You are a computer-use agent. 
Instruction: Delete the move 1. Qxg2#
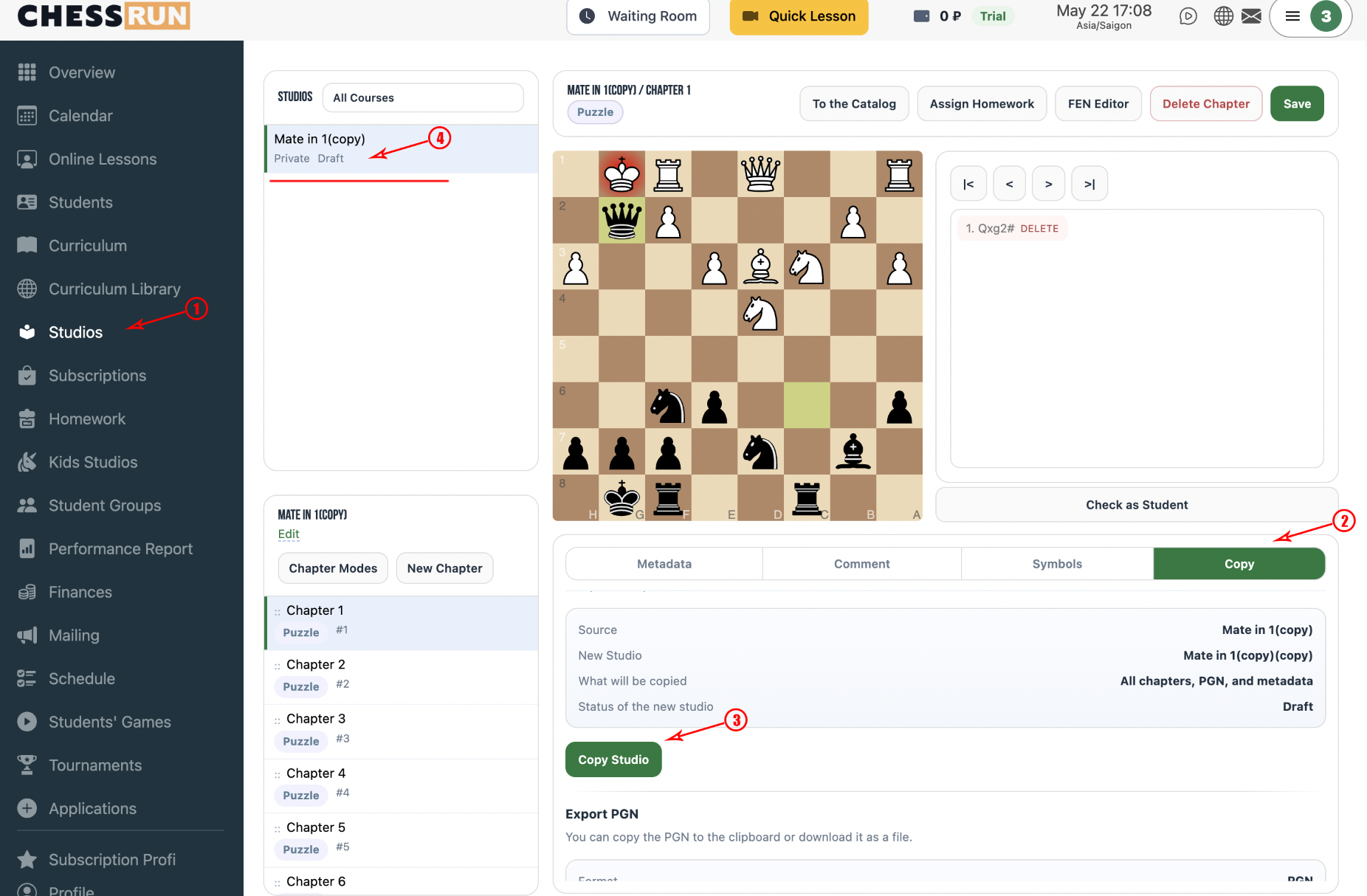pos(1039,229)
